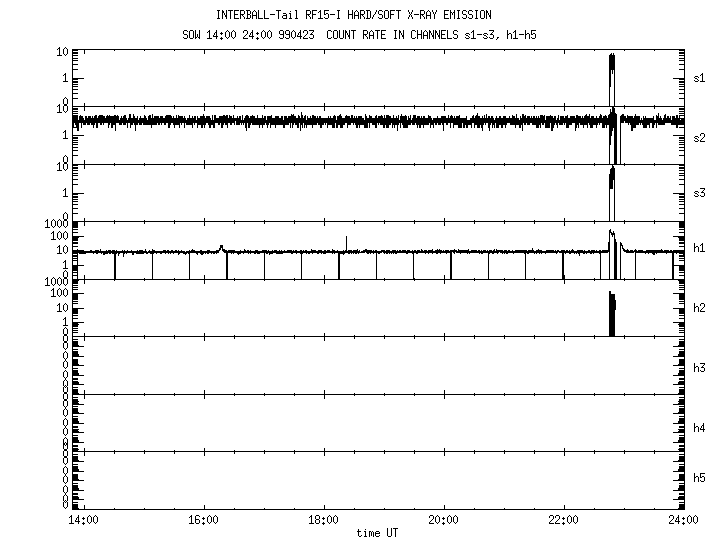Viewport: 720px width, 550px height.
Task: Click the 16:00 time axis tick label
Action: 203,520
